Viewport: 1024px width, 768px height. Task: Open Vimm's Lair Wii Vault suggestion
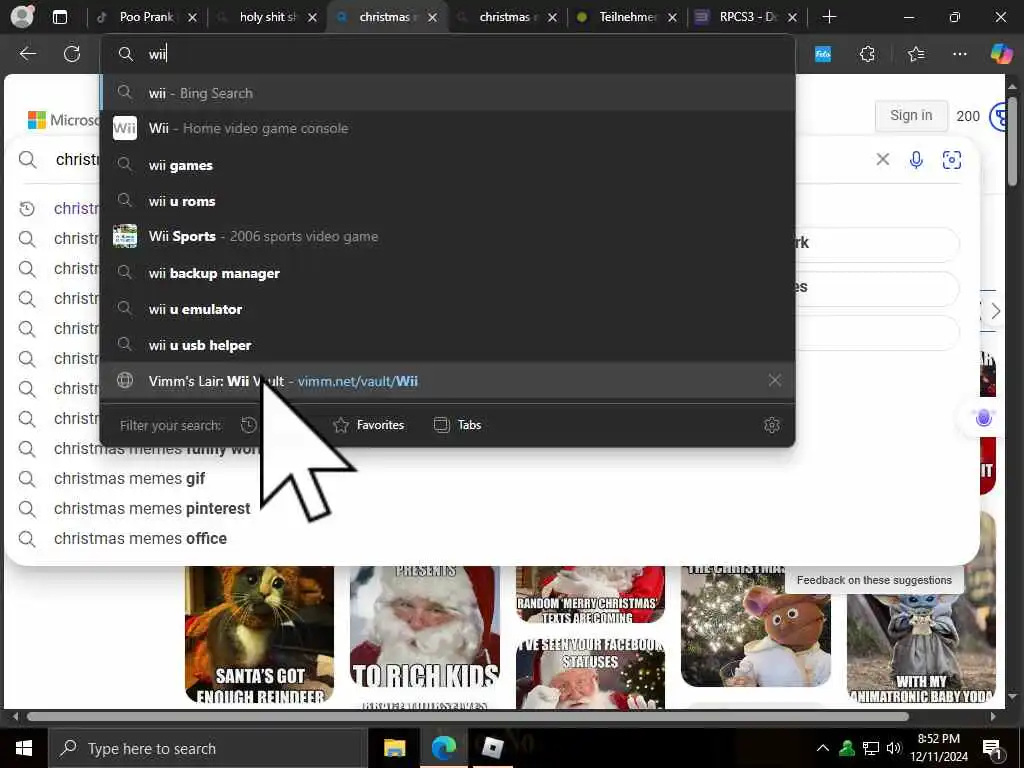point(448,381)
